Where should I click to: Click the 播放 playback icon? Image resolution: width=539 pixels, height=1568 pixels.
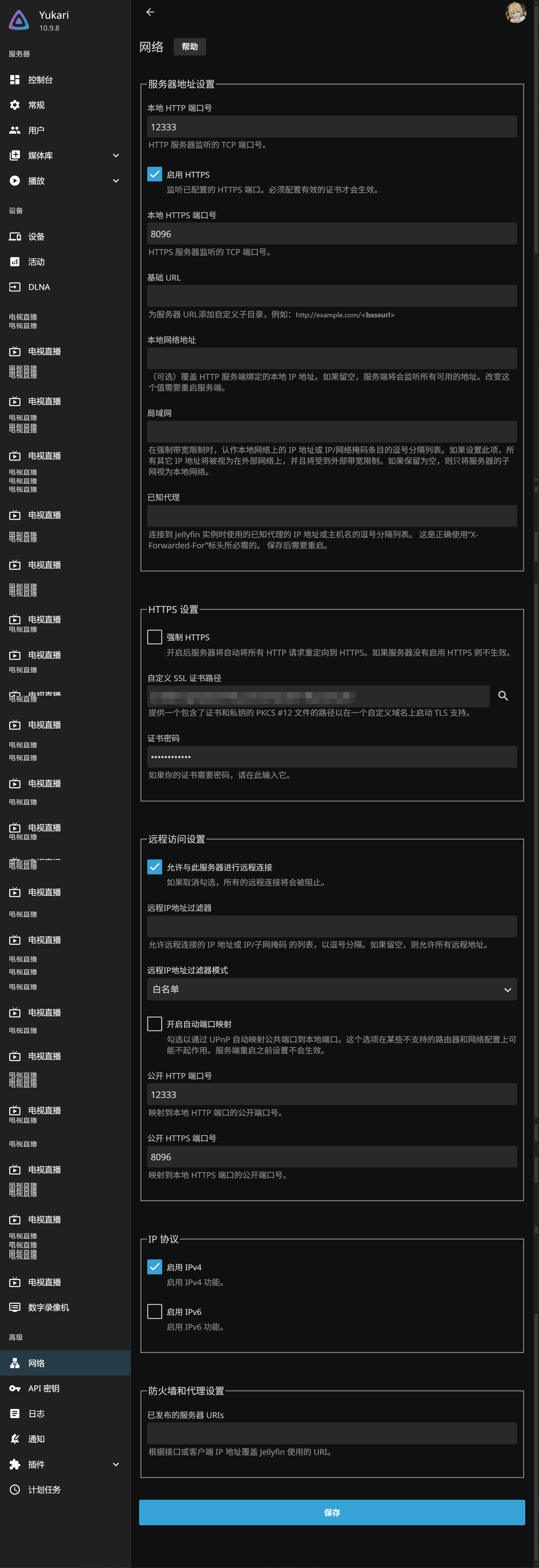(x=15, y=181)
